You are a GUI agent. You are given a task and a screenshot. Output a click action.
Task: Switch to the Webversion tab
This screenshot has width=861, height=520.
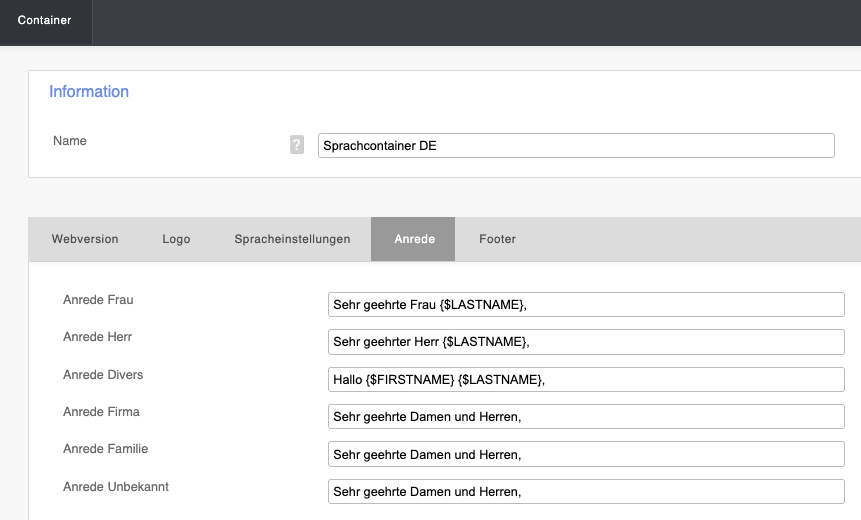tap(85, 239)
